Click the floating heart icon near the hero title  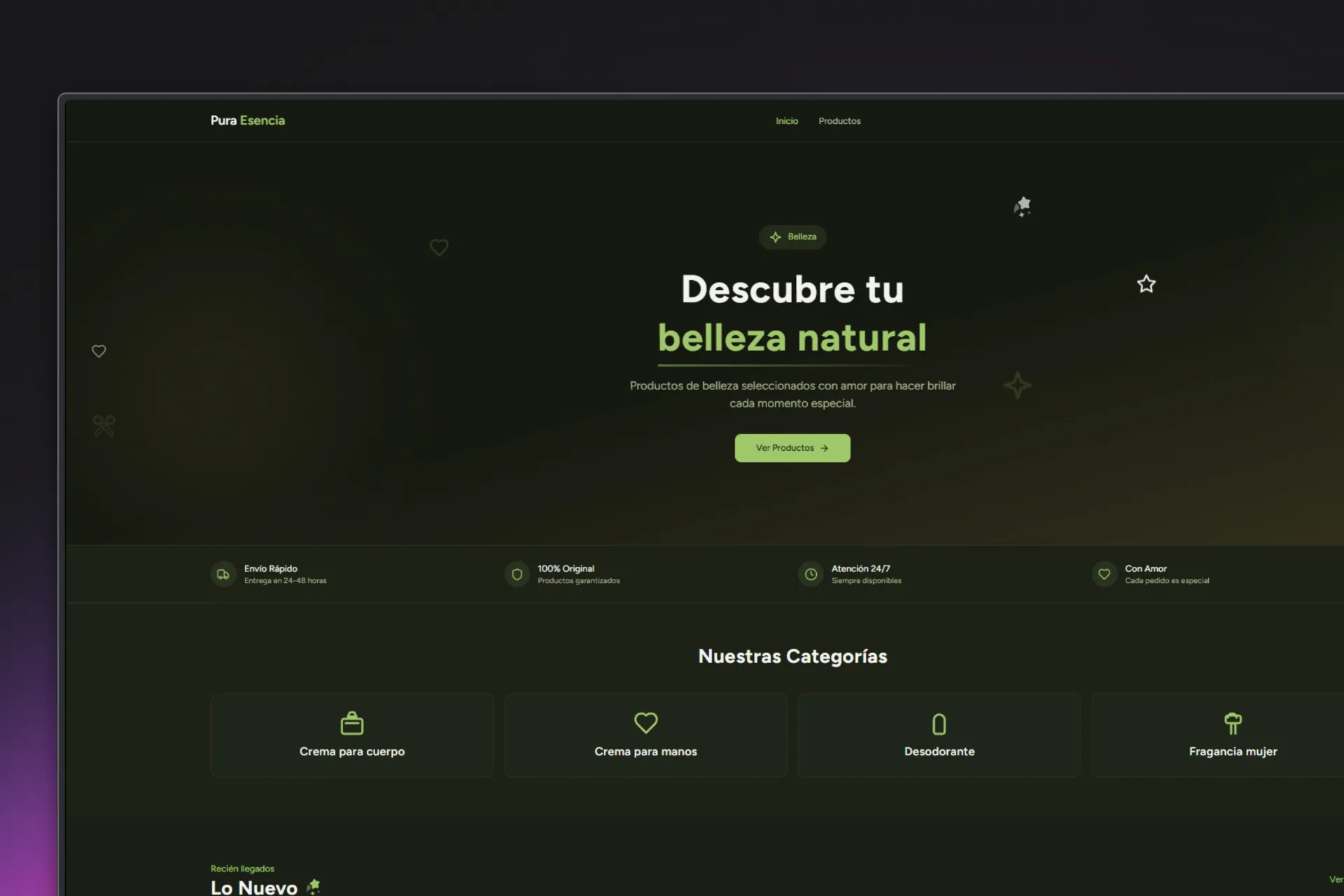tap(438, 247)
